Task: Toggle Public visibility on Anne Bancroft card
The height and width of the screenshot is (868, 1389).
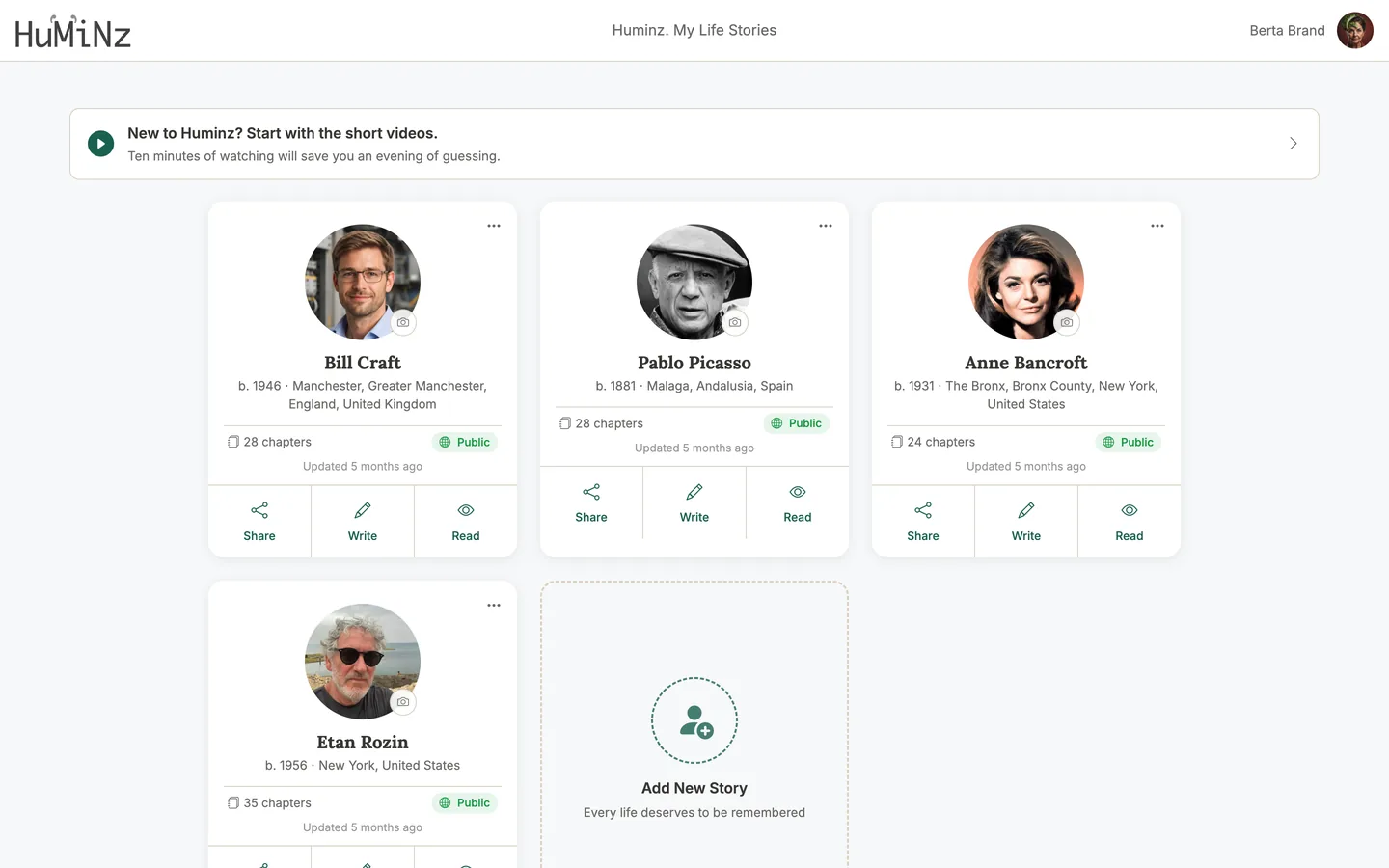Action: (1129, 442)
